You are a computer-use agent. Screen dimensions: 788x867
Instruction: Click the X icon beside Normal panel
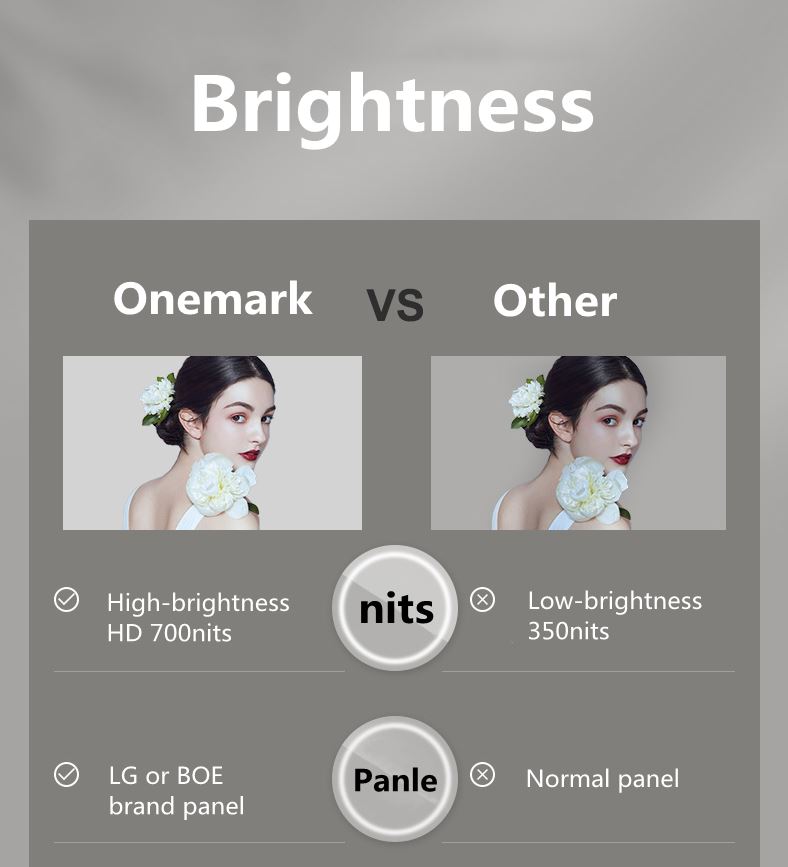pos(482,774)
